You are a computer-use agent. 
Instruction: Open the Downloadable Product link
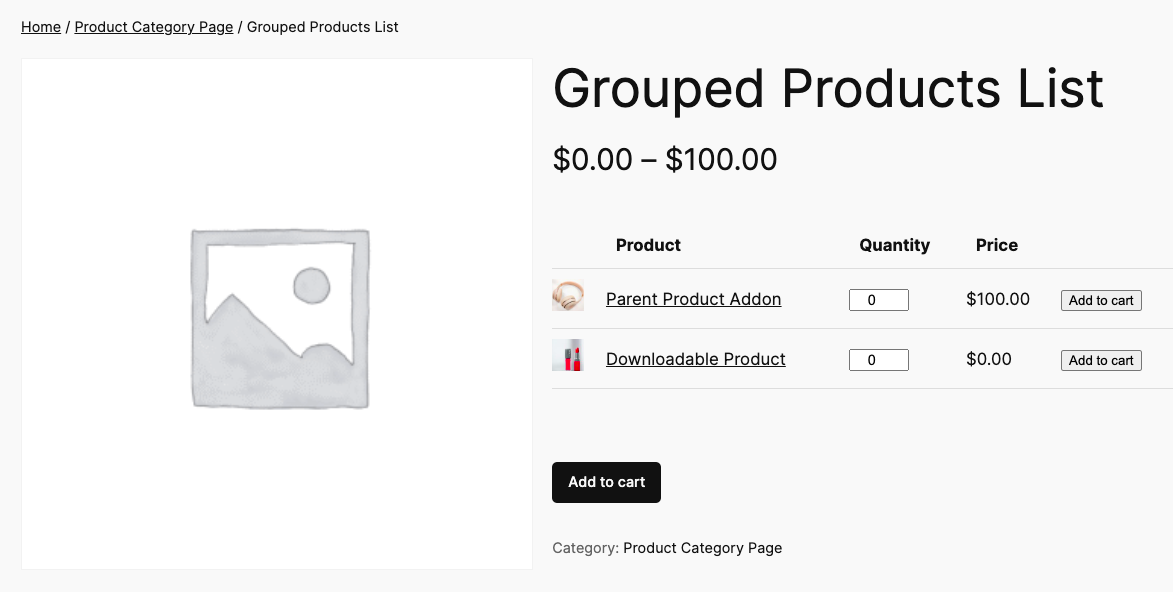click(x=695, y=359)
